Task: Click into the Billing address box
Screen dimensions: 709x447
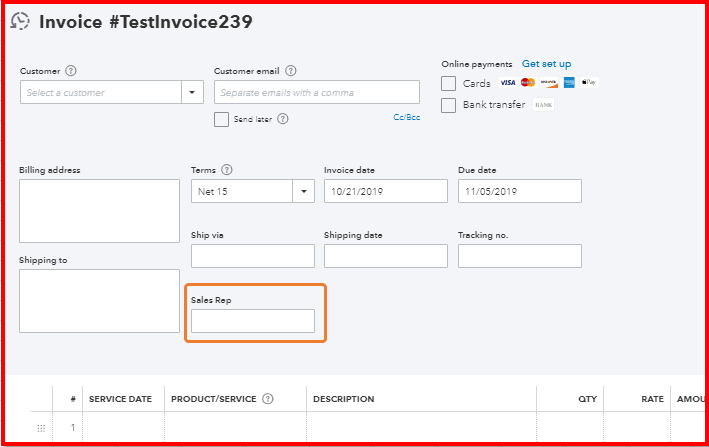Action: pyautogui.click(x=99, y=211)
